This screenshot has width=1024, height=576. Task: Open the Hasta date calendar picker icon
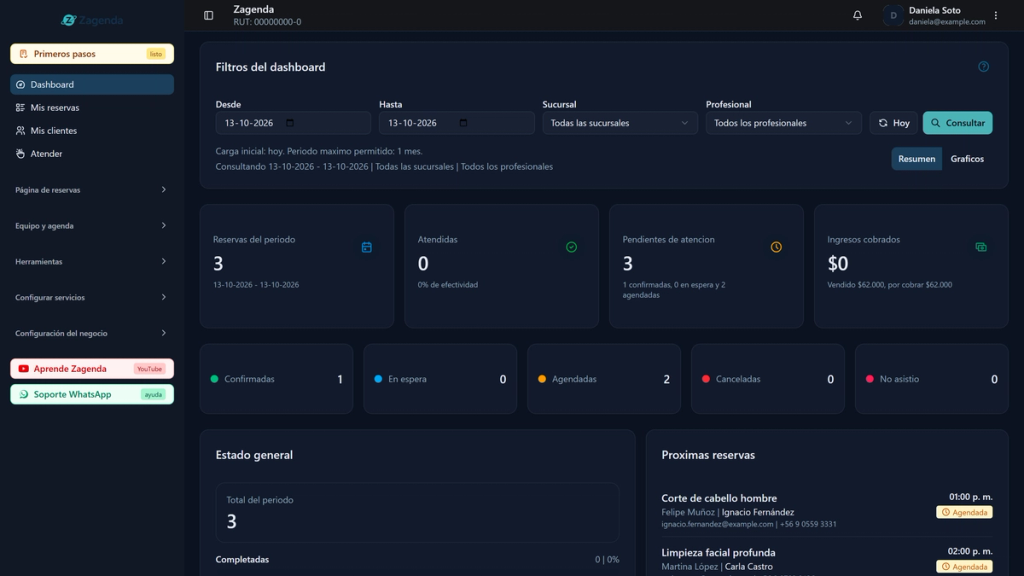pos(463,123)
